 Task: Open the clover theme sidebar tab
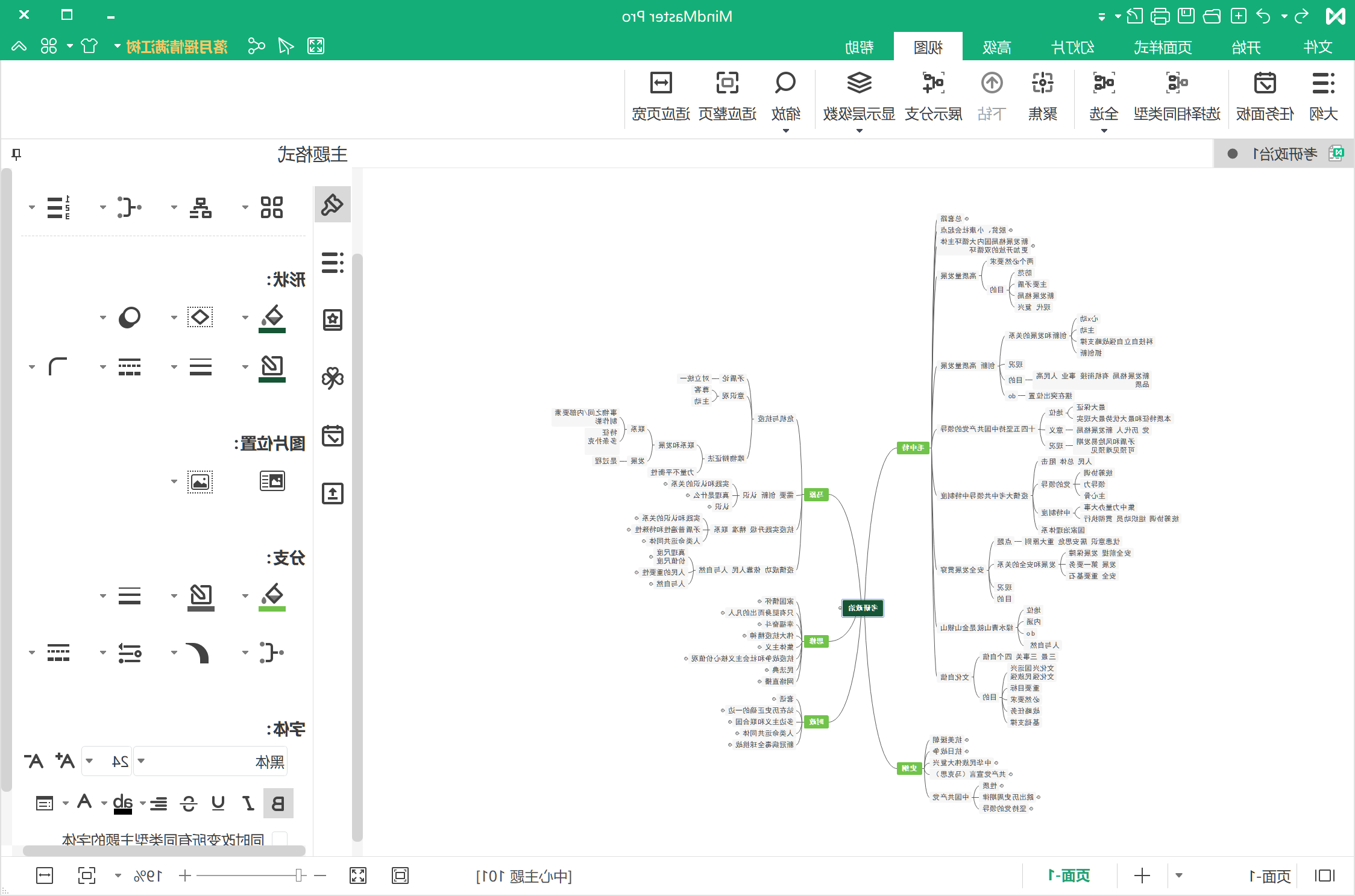333,378
